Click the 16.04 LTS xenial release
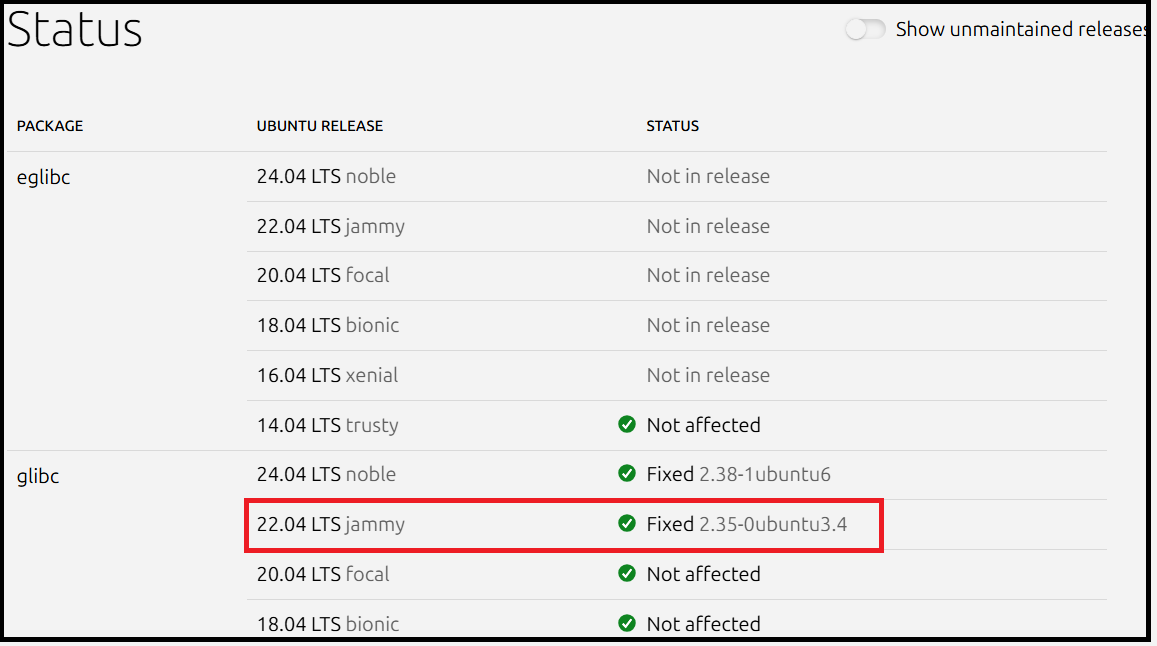The width and height of the screenshot is (1157, 646). 327,375
